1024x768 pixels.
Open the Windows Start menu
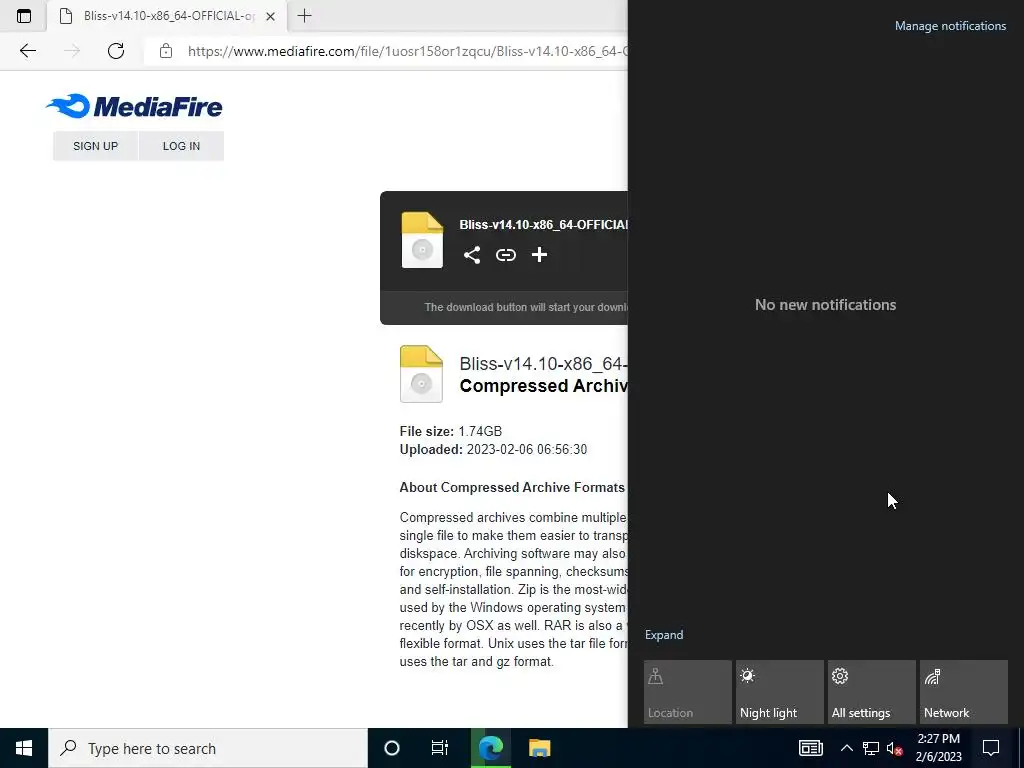point(24,748)
